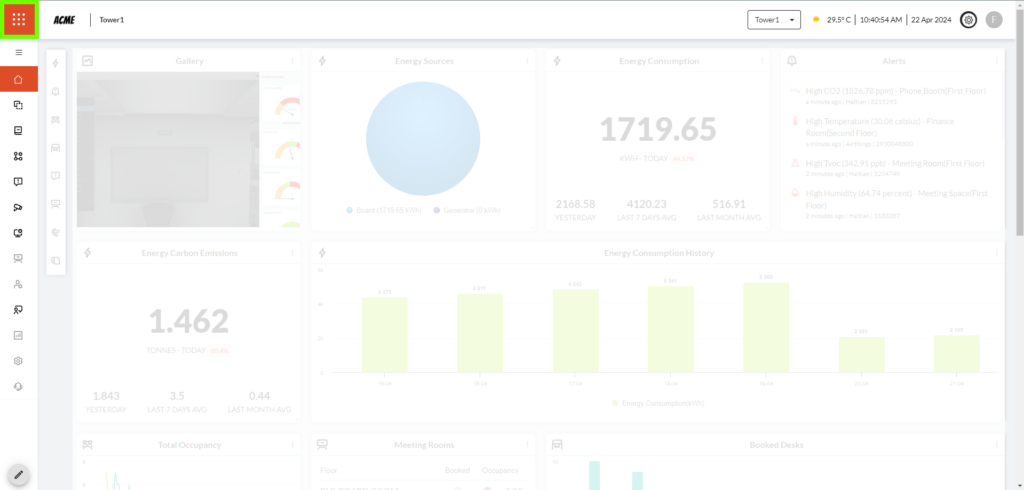This screenshot has height=490, width=1024.
Task: Click the lightning icon in floating widget panel
Action: point(55,64)
